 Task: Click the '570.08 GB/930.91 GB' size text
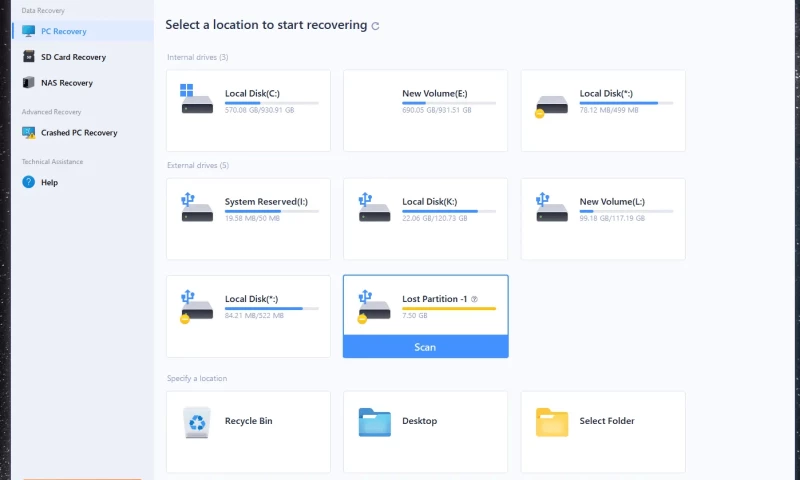pyautogui.click(x=260, y=110)
